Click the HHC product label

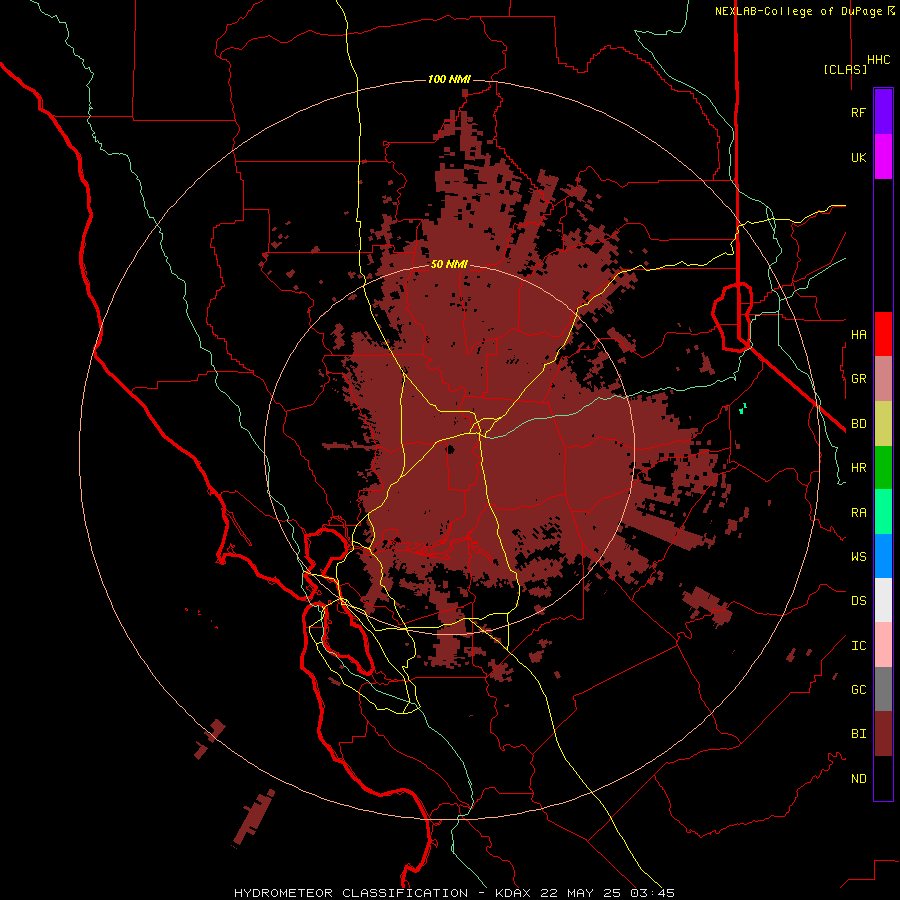tap(879, 60)
